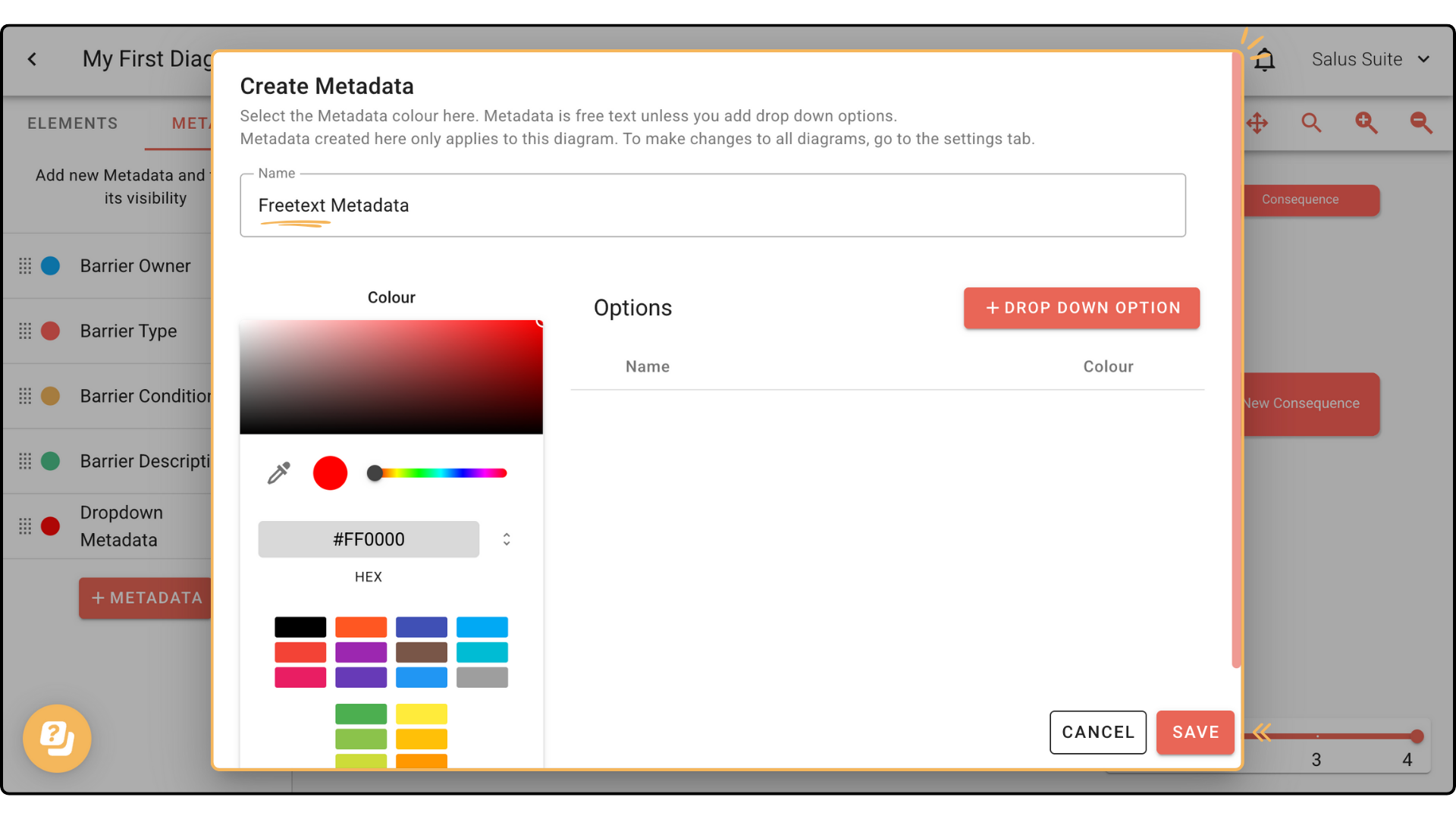1456x819 pixels.
Task: Select the eyedropper color picker tool
Action: click(x=278, y=472)
